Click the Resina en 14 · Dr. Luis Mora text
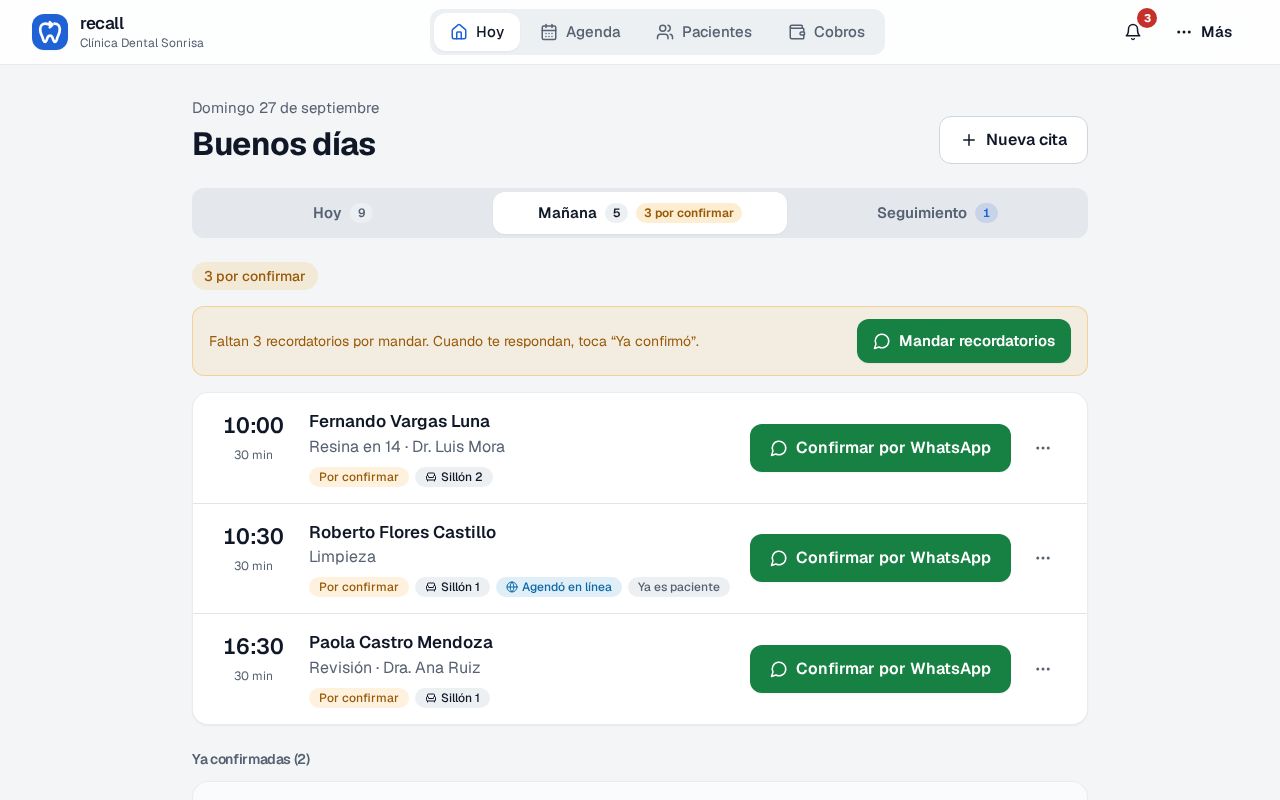Viewport: 1280px width, 800px height. 407,447
